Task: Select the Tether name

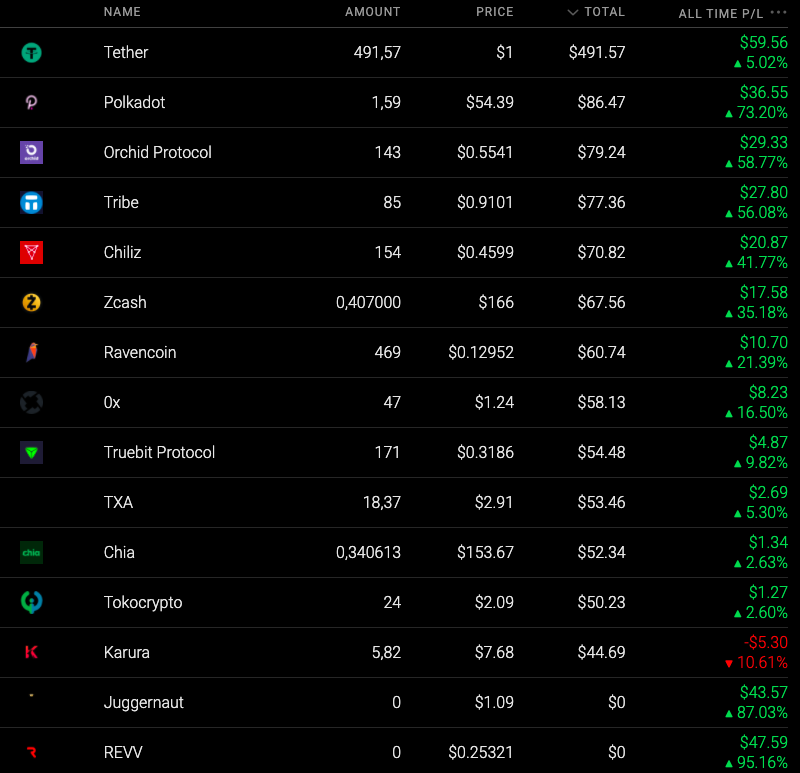Action: tap(126, 53)
